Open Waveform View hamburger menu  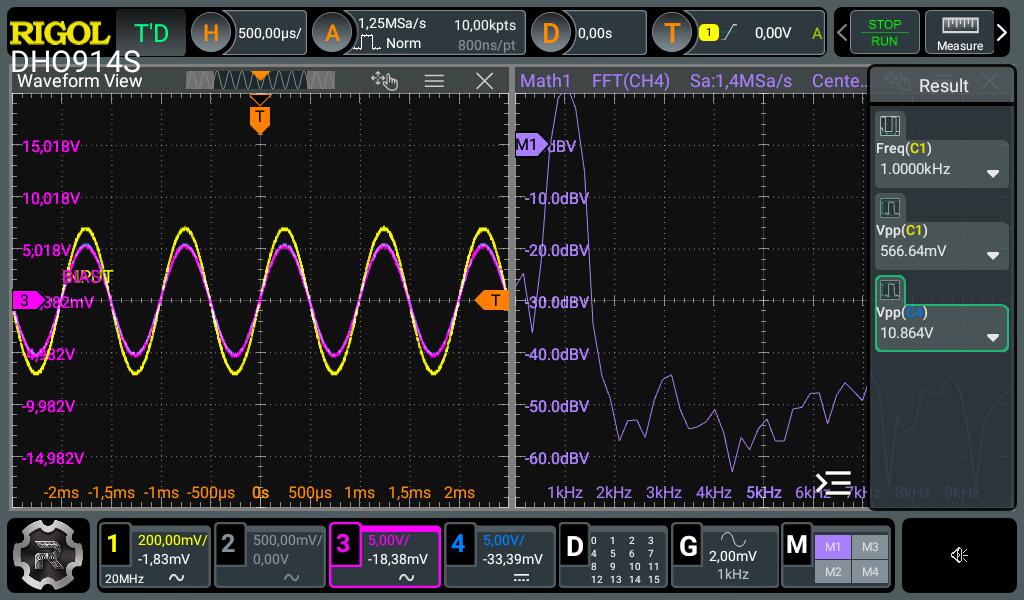coord(434,81)
